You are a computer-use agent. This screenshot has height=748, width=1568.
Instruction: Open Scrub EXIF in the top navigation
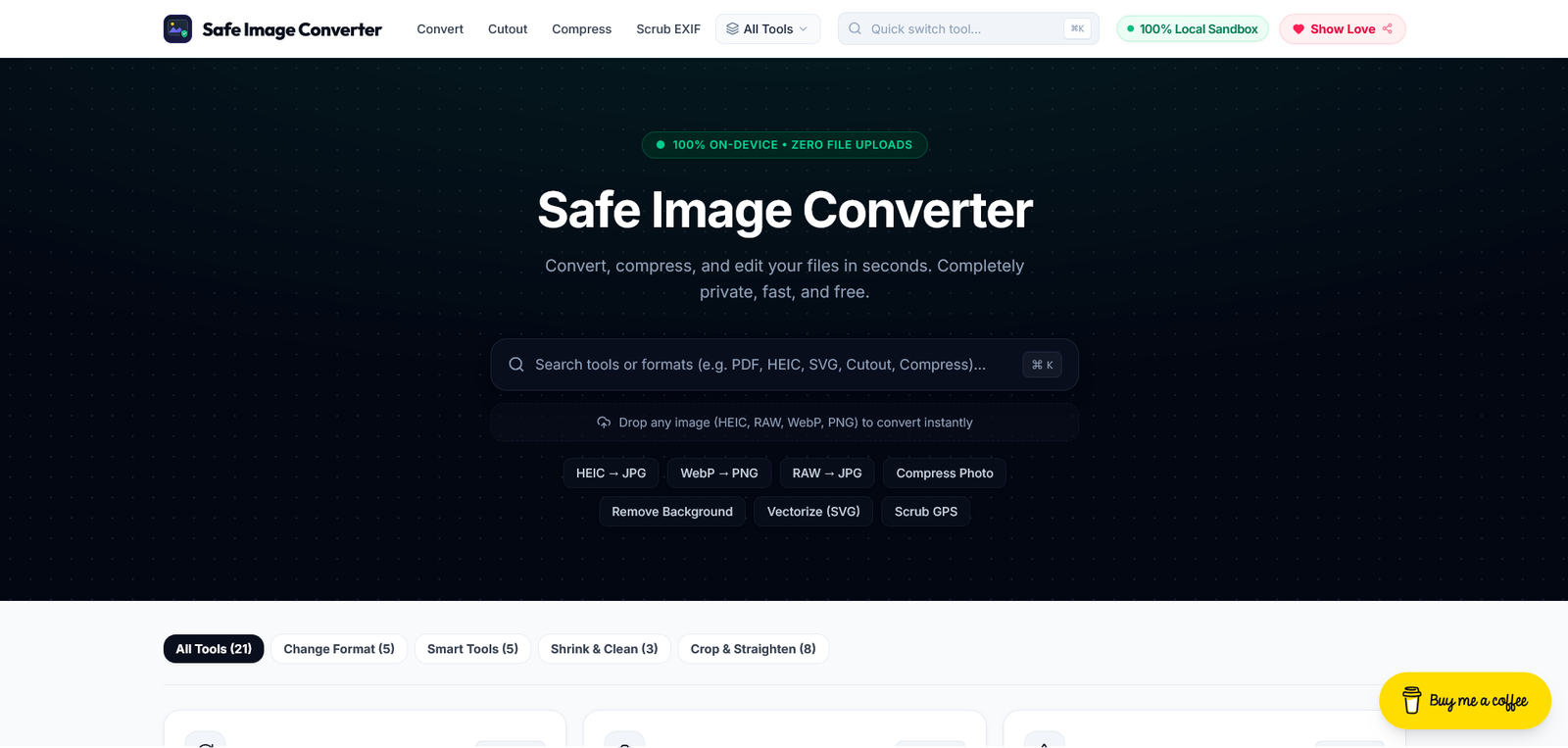coord(668,29)
